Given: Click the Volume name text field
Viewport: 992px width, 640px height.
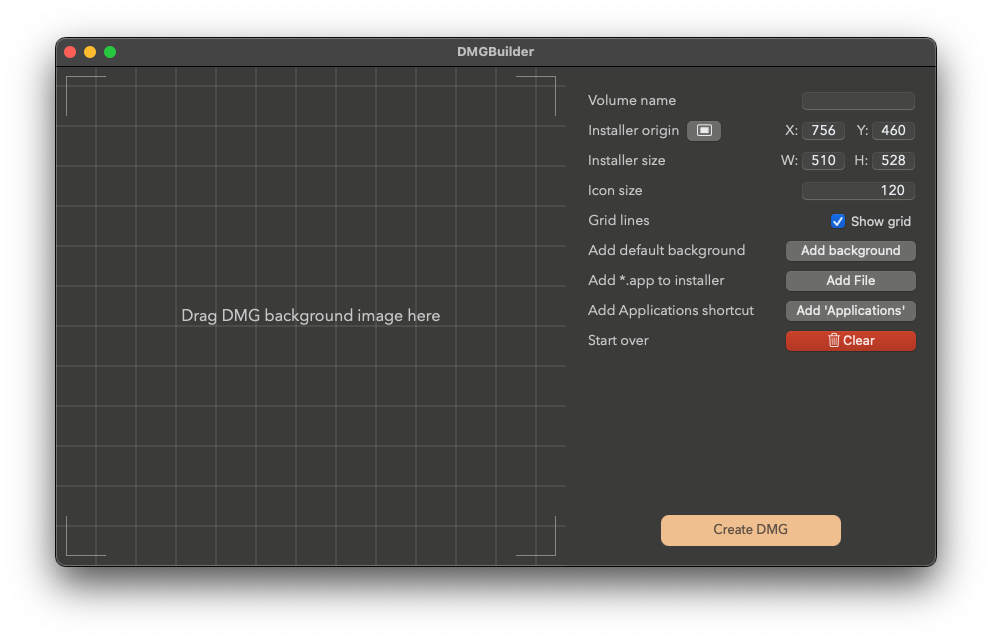Looking at the screenshot, I should click(858, 101).
